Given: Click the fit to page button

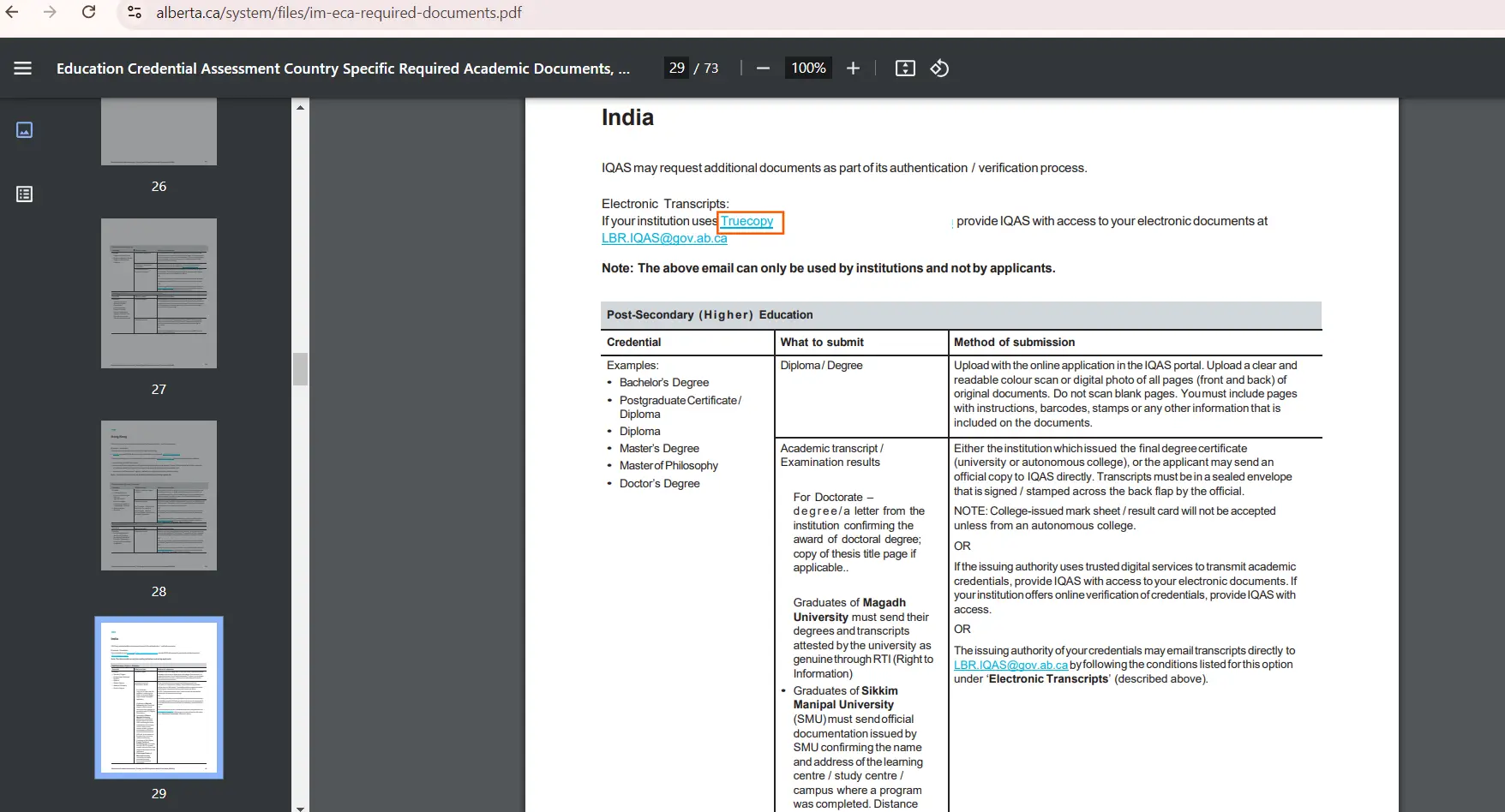Looking at the screenshot, I should tap(905, 68).
